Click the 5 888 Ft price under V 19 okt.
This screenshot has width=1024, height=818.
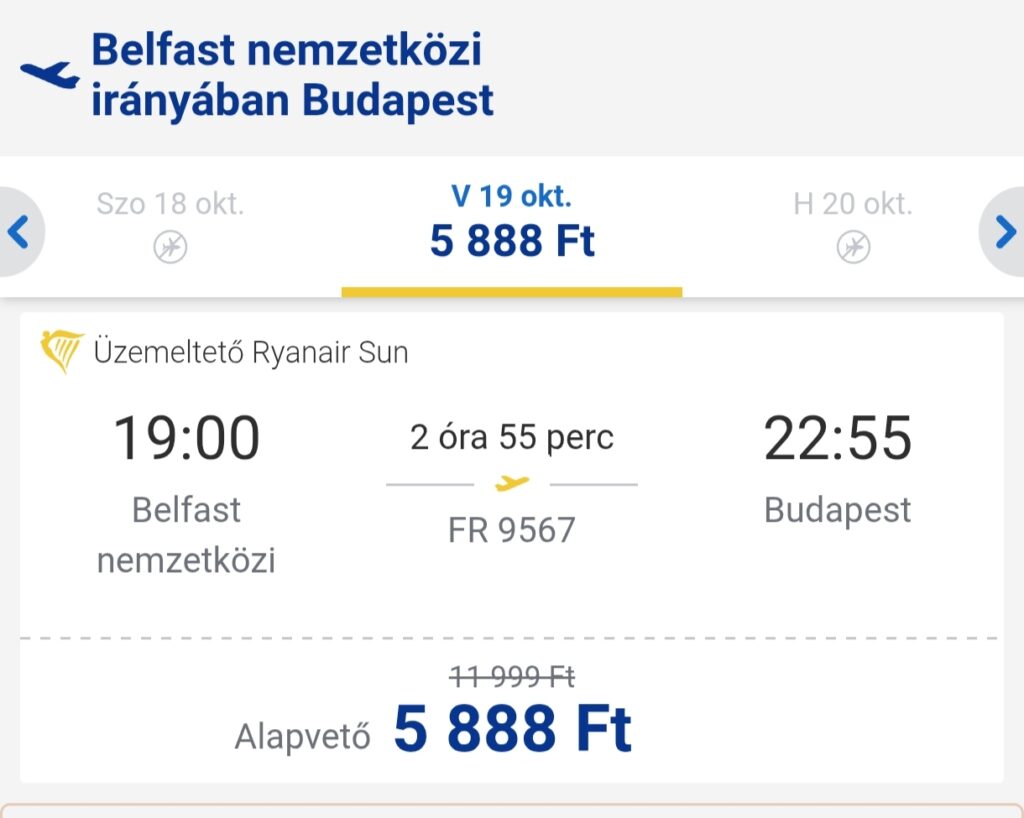click(512, 241)
